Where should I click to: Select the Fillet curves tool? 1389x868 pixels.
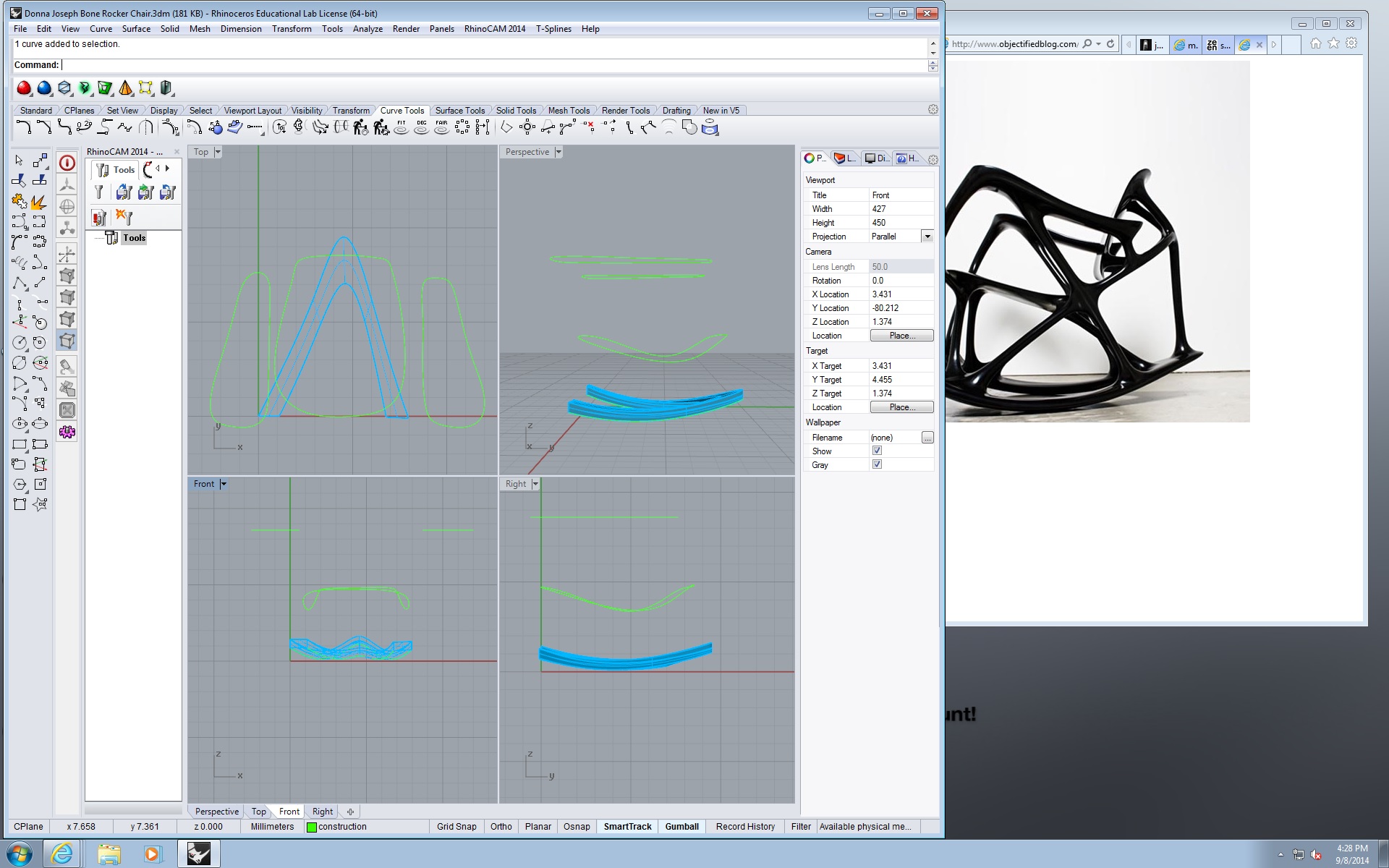23,128
